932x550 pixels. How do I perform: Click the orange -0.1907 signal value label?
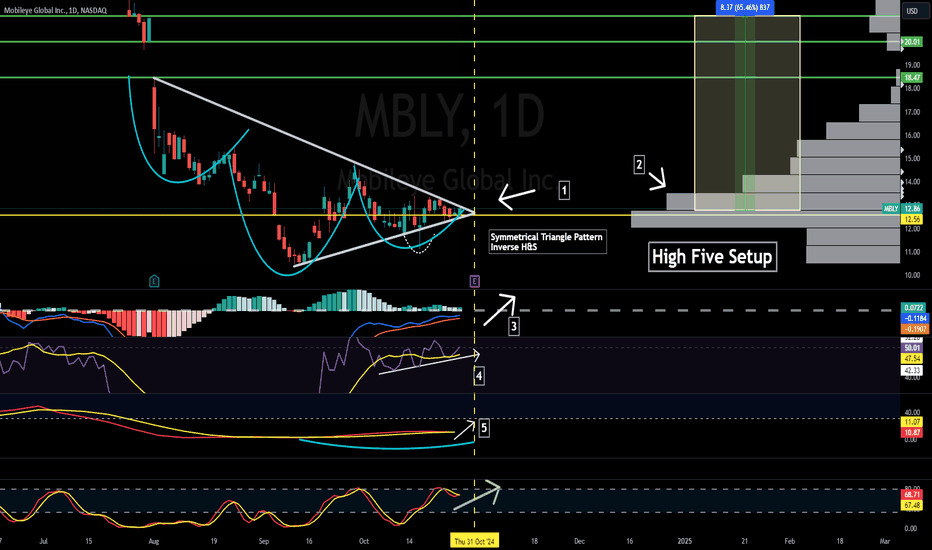click(913, 329)
